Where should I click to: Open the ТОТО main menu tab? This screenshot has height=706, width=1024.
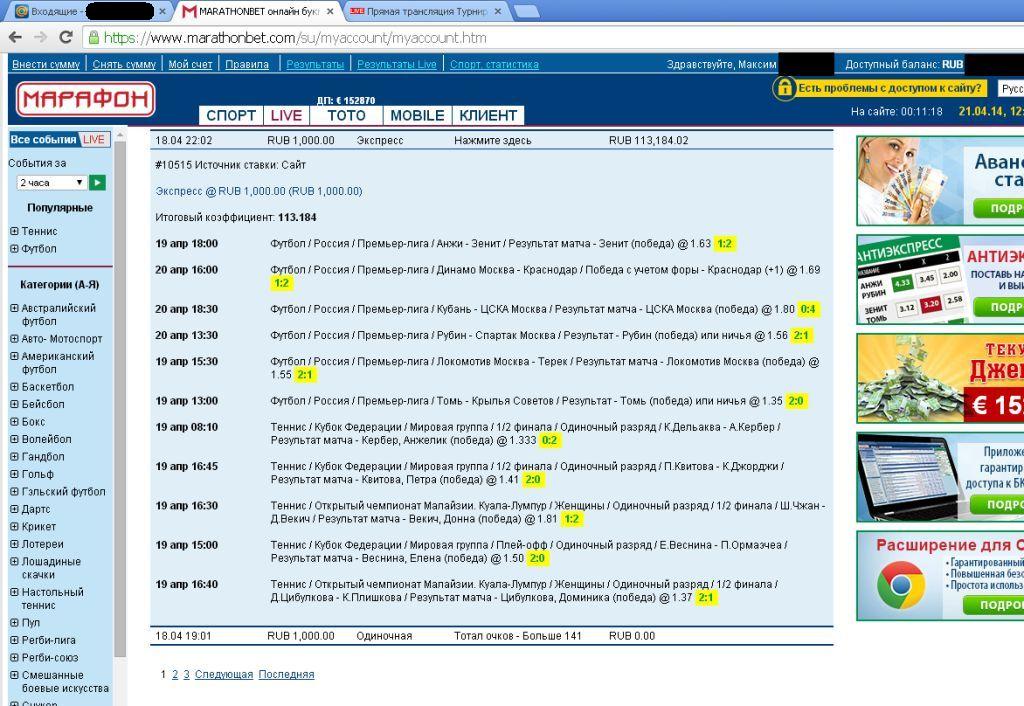pyautogui.click(x=346, y=116)
